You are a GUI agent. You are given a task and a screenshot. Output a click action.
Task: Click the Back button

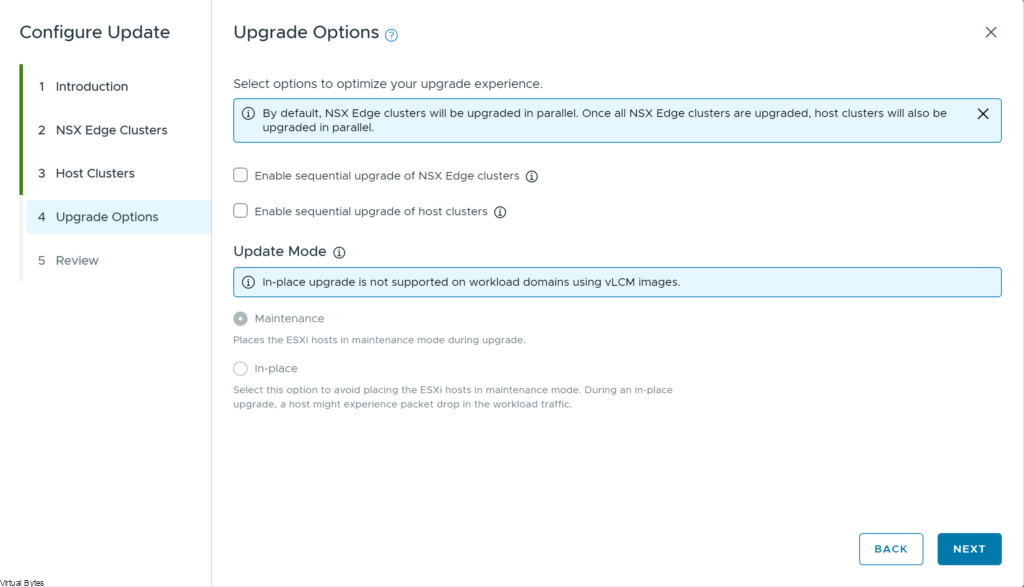890,549
